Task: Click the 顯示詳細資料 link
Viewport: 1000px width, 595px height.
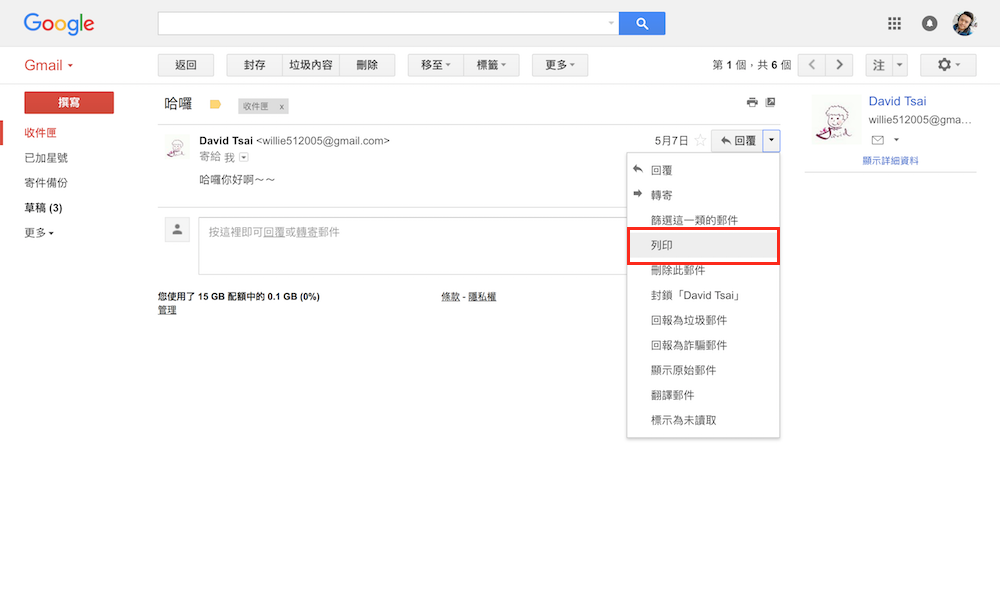Action: (890, 161)
